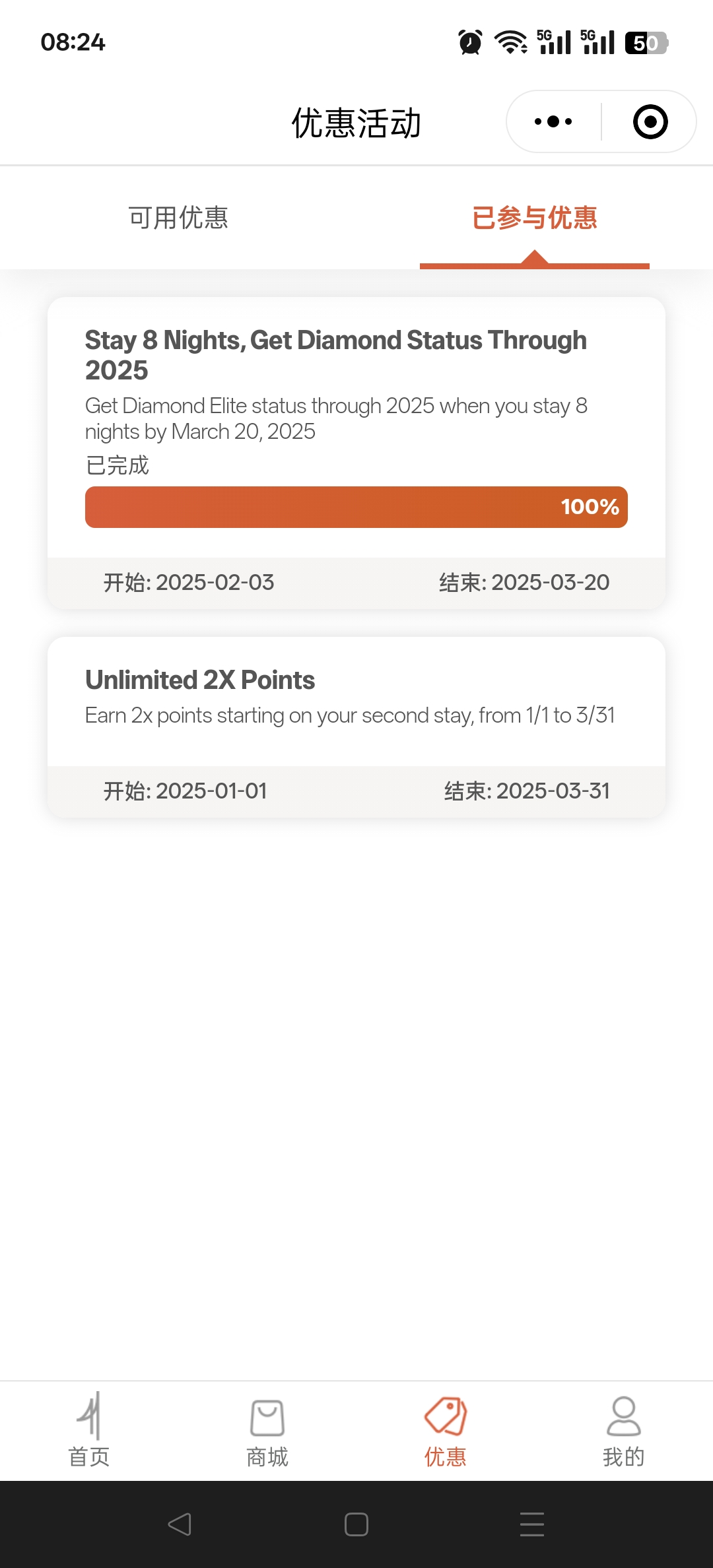Screen dimensions: 713x1568
Task: Select the 已参与优惠 tab
Action: click(535, 218)
